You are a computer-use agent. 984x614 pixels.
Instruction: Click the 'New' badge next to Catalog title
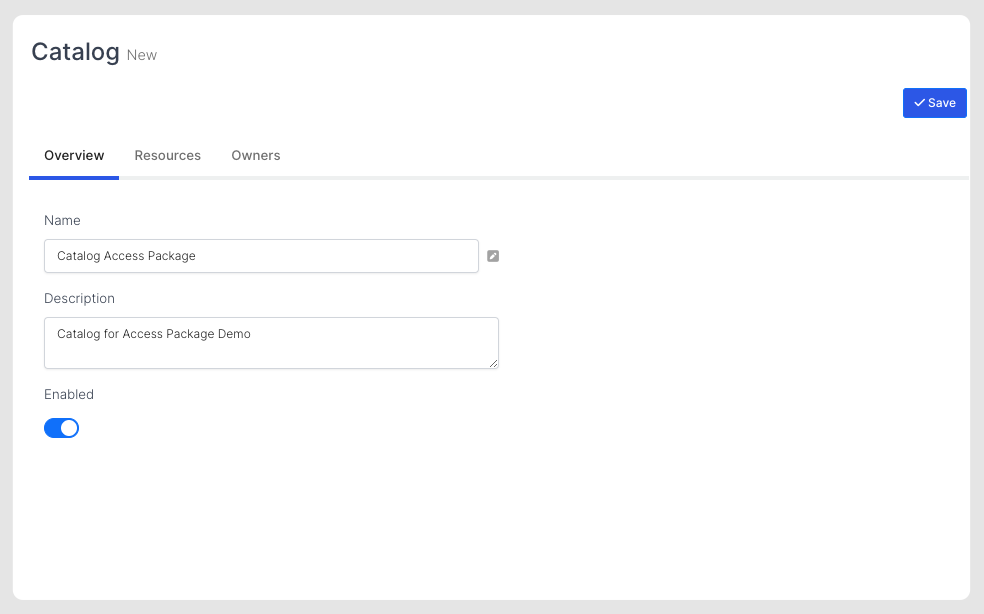click(x=142, y=55)
